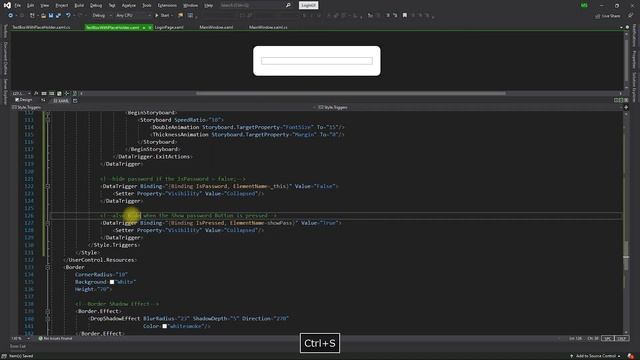Open the Extensions menu
This screenshot has height=360, width=640.
pyautogui.click(x=167, y=5)
